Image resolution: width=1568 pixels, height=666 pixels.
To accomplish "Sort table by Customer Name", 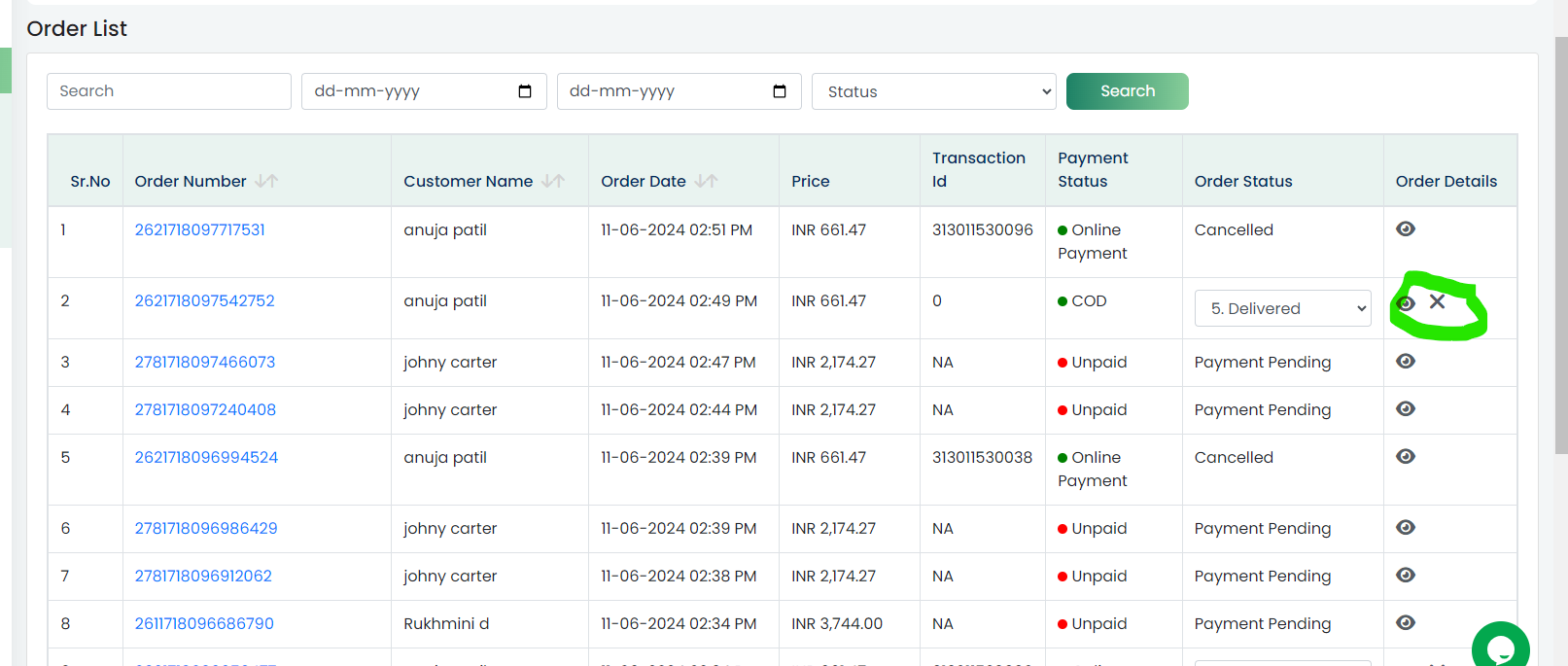I will point(553,181).
